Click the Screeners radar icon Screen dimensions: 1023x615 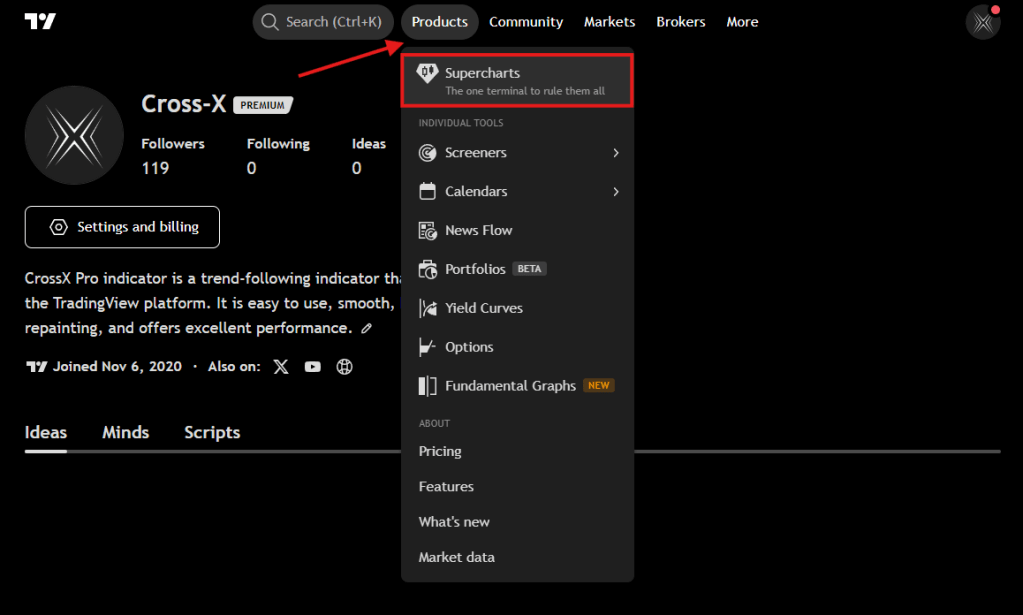(427, 153)
